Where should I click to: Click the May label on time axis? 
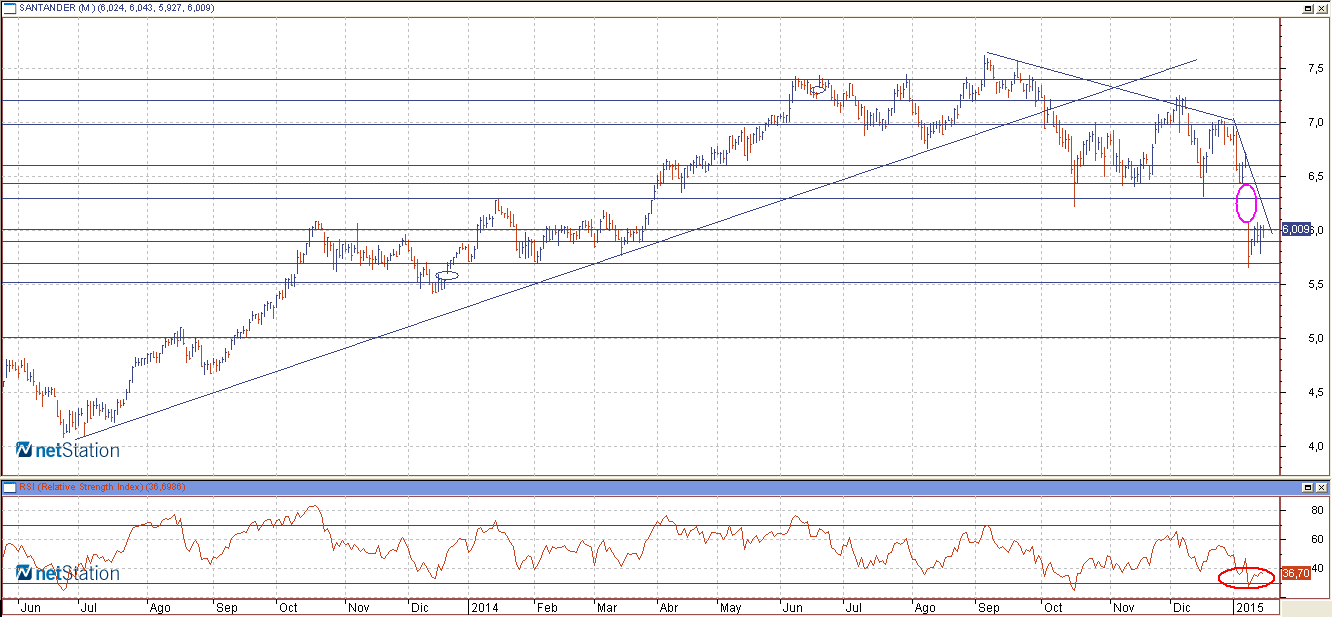click(733, 607)
